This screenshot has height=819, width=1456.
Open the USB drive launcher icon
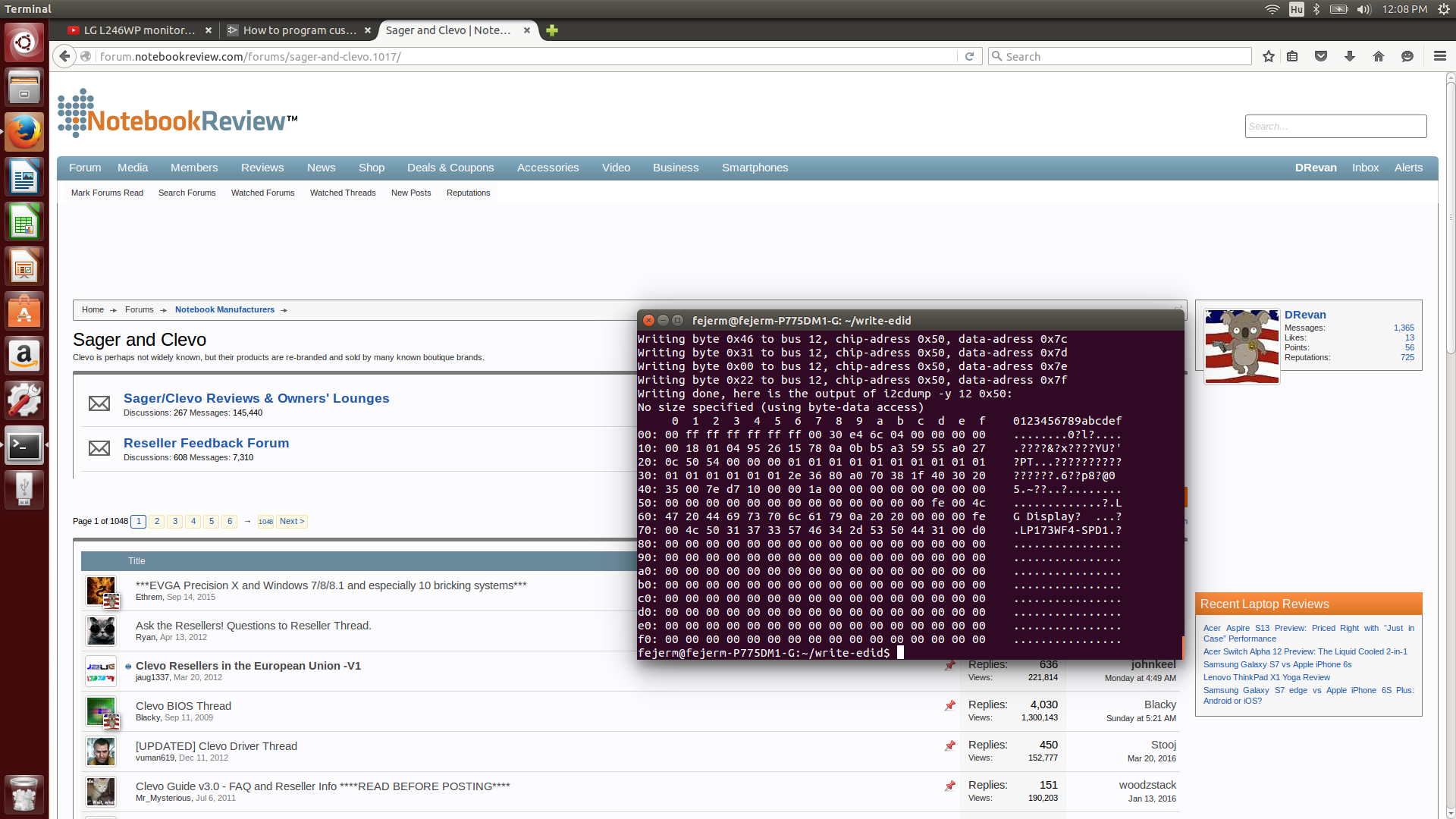(24, 490)
